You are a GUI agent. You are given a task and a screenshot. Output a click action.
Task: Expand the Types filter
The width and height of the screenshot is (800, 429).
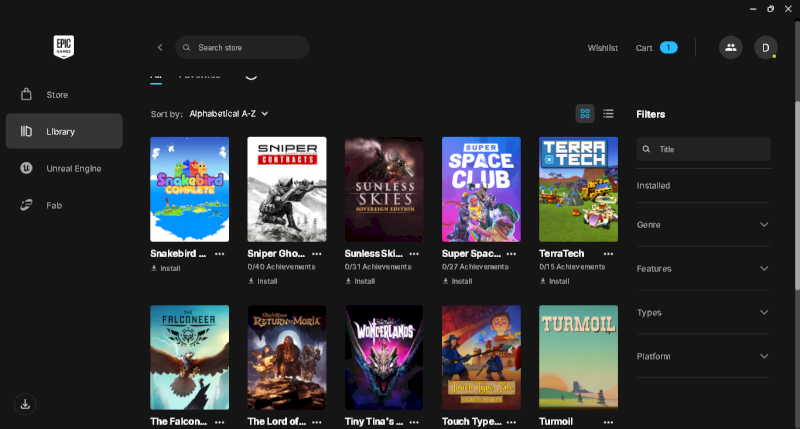click(x=703, y=312)
